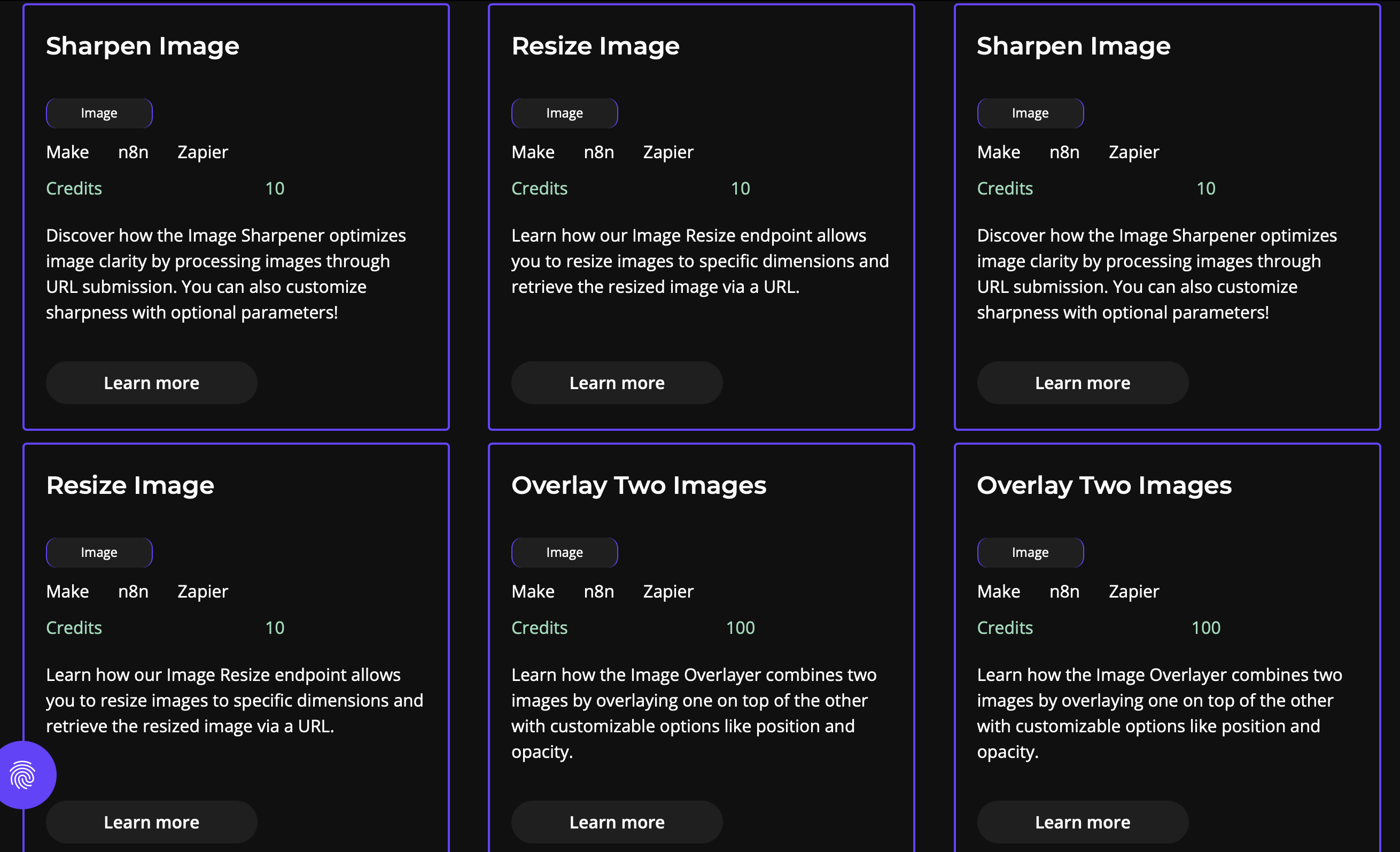This screenshot has height=852, width=1400.
Task: Open Learn more on rightmost Overlay Two Images card
Action: coord(1082,822)
